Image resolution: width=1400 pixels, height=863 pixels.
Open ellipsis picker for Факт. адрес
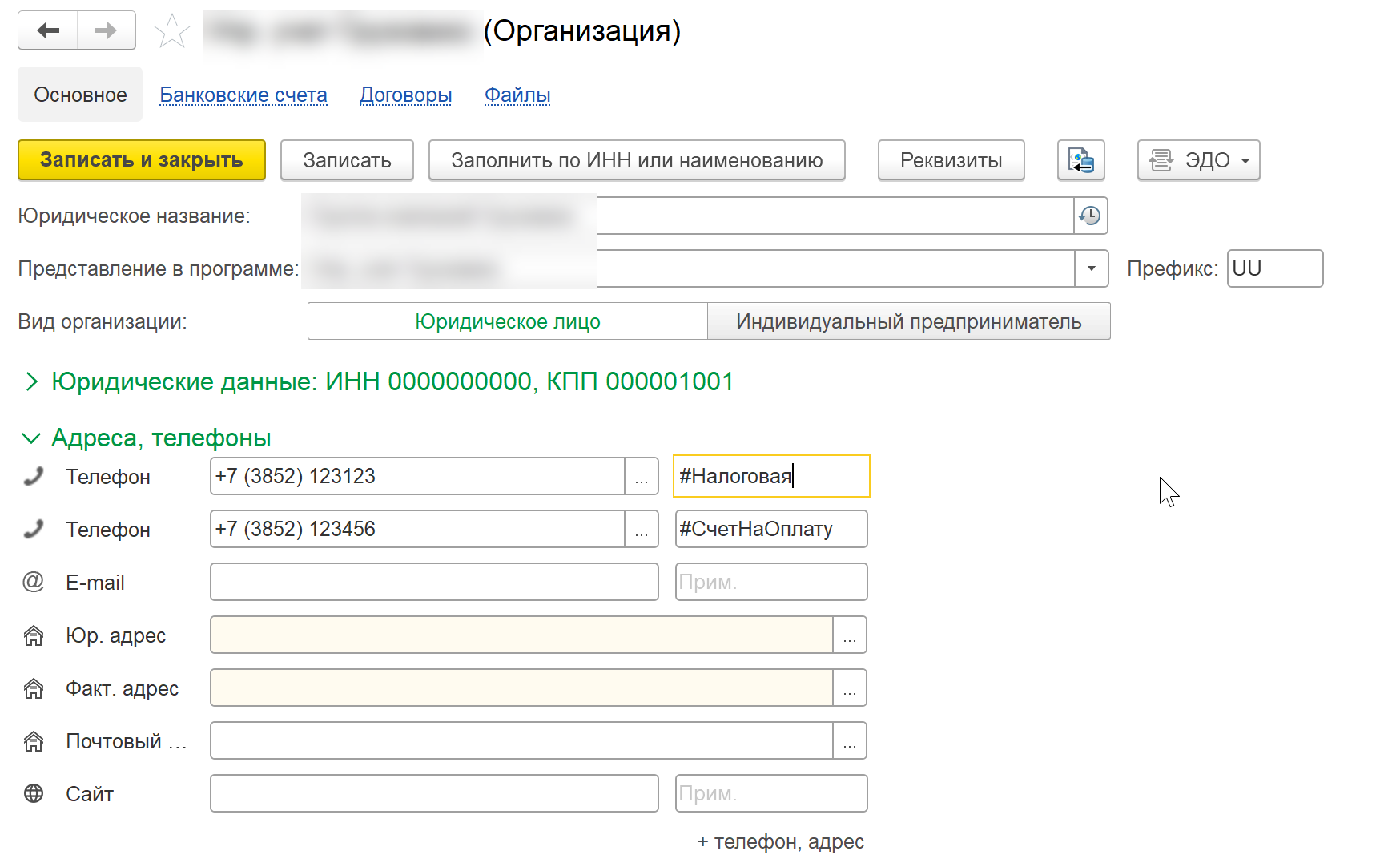pyautogui.click(x=849, y=688)
